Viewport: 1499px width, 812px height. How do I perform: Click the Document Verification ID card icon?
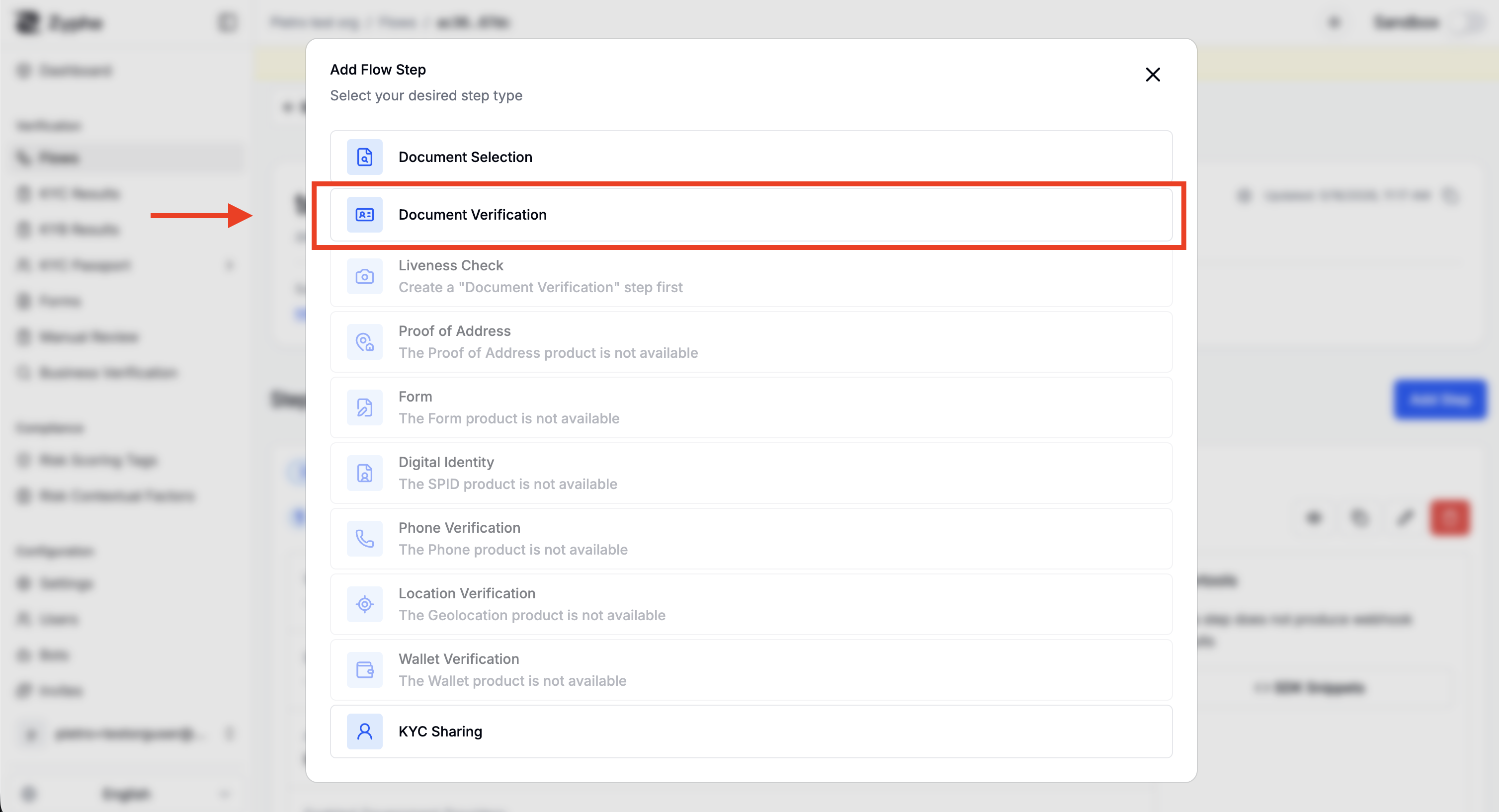(x=365, y=215)
